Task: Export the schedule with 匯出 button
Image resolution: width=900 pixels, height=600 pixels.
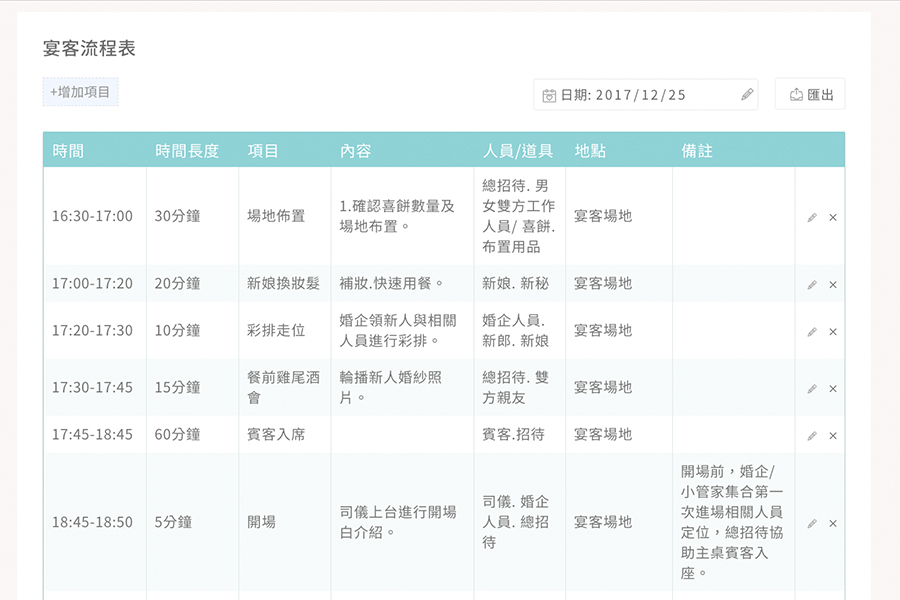Action: pyautogui.click(x=810, y=95)
